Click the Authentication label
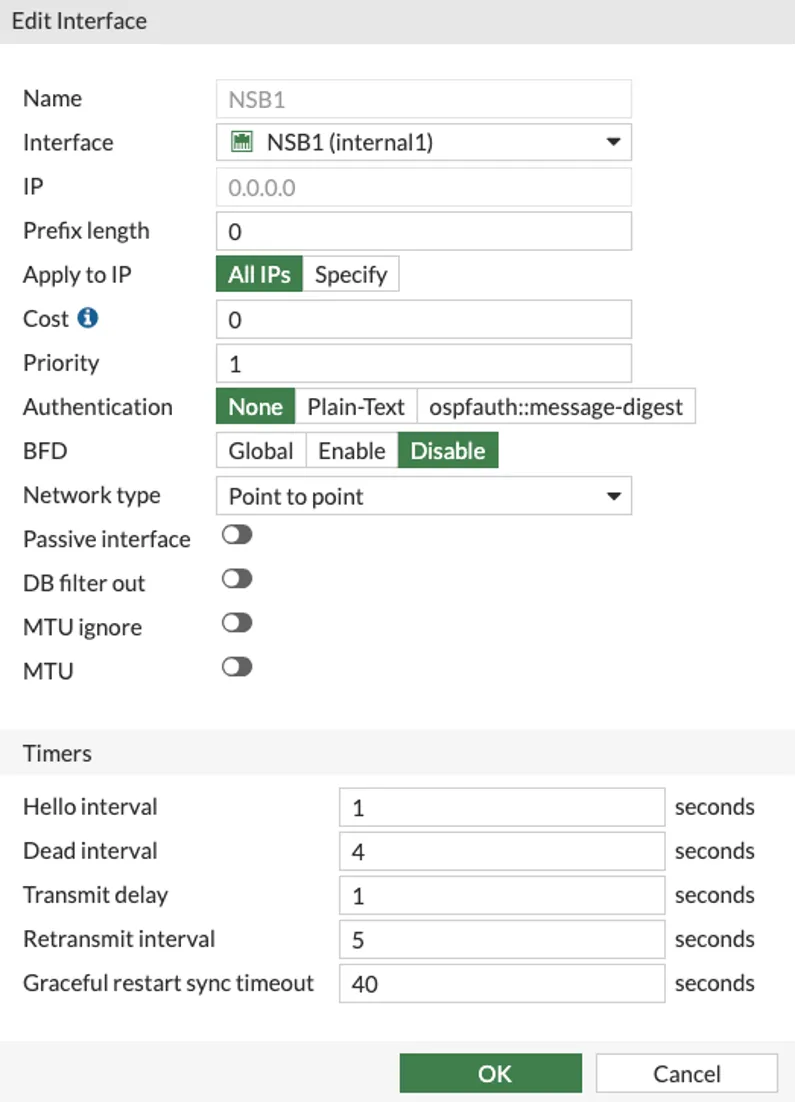 pyautogui.click(x=98, y=407)
